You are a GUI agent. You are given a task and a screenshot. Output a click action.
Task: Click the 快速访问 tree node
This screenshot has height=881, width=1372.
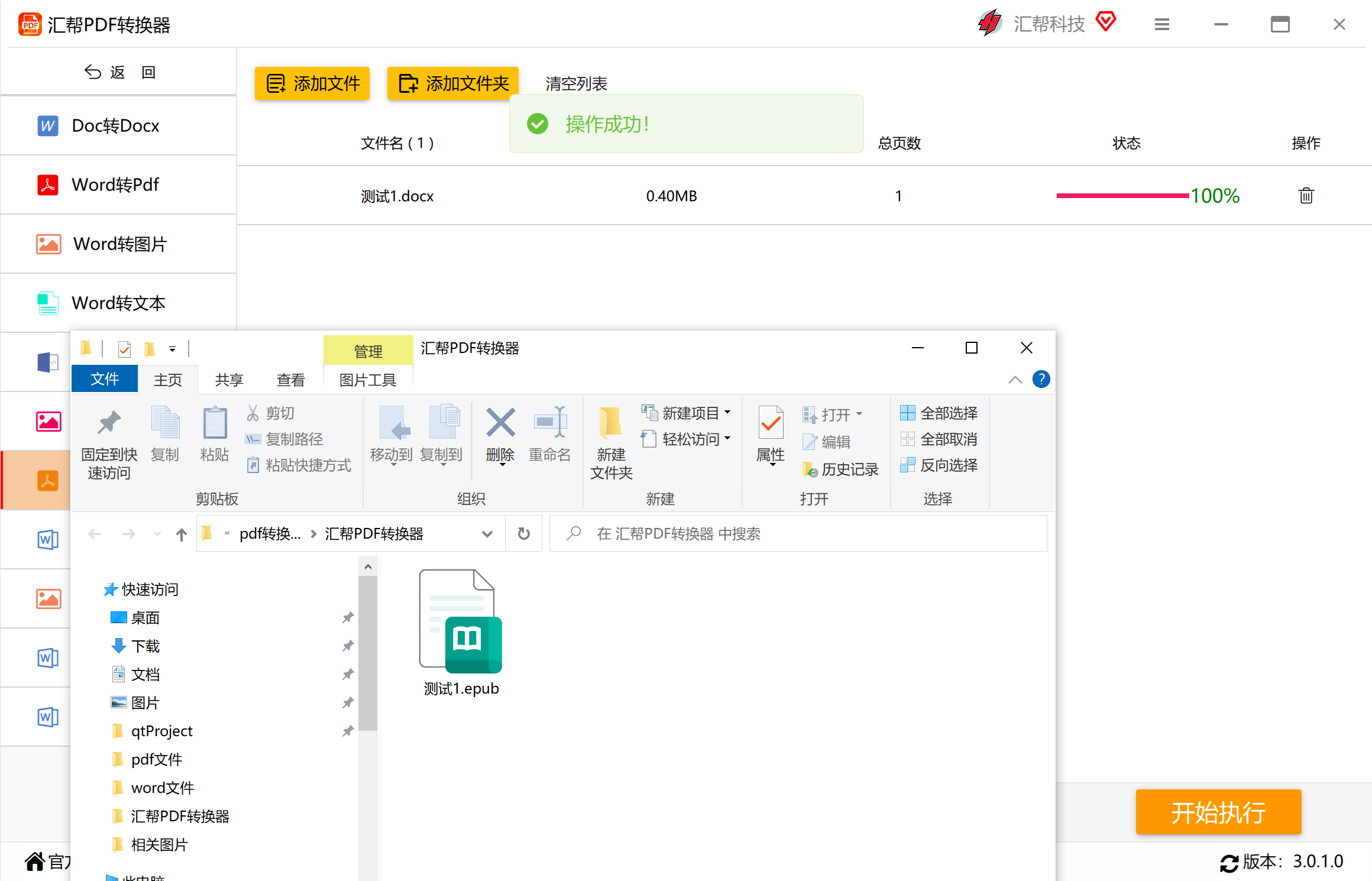(140, 590)
